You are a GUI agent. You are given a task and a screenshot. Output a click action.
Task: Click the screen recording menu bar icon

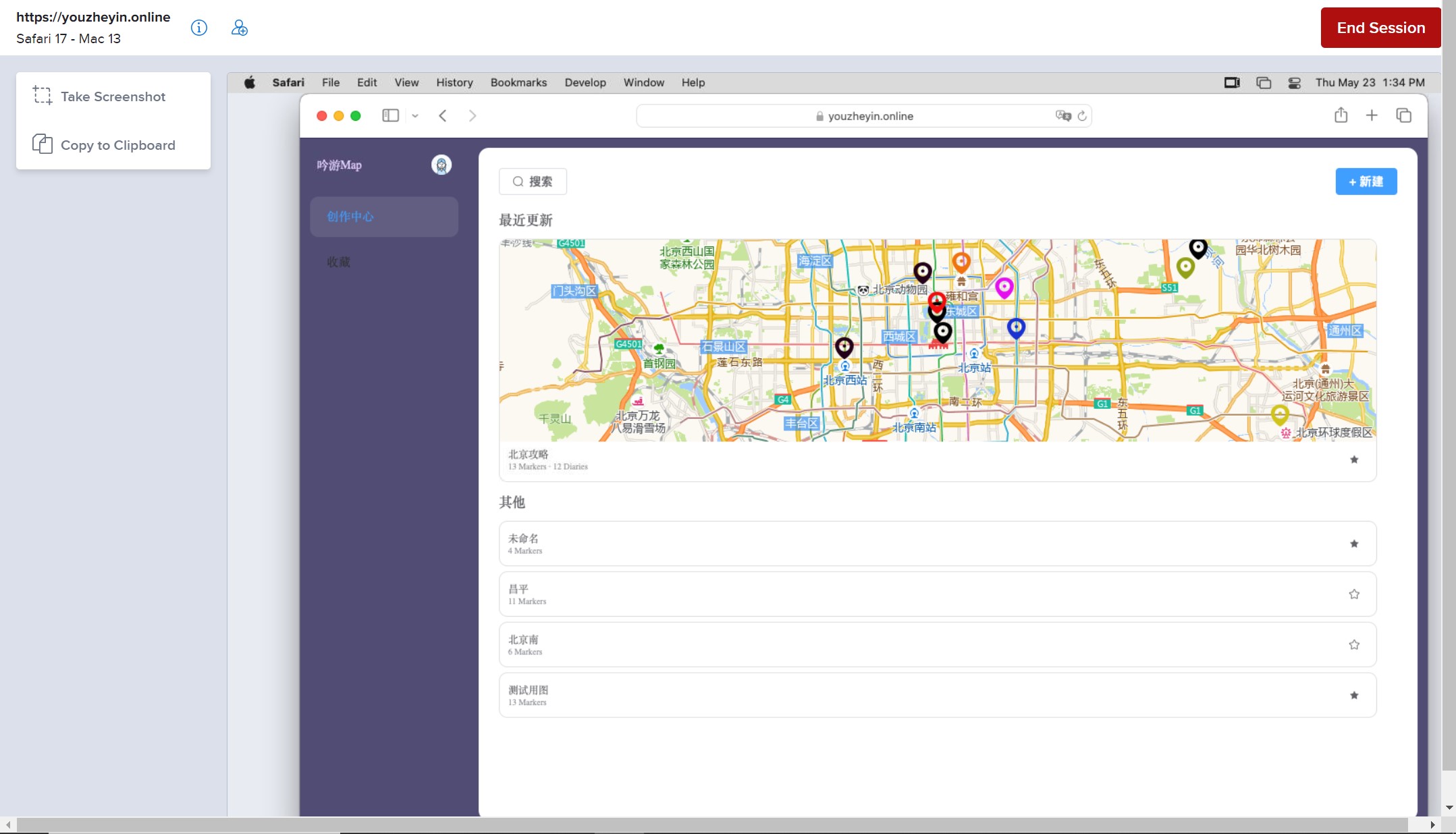tap(1232, 82)
